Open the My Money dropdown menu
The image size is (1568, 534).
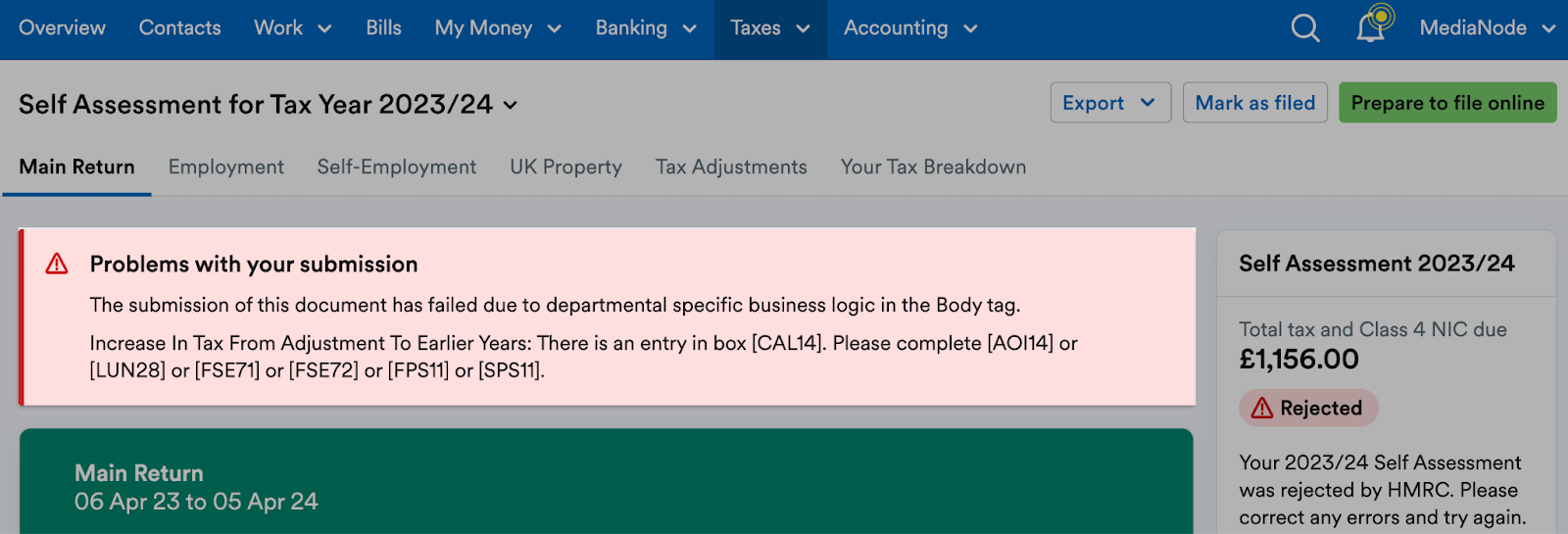(x=498, y=28)
